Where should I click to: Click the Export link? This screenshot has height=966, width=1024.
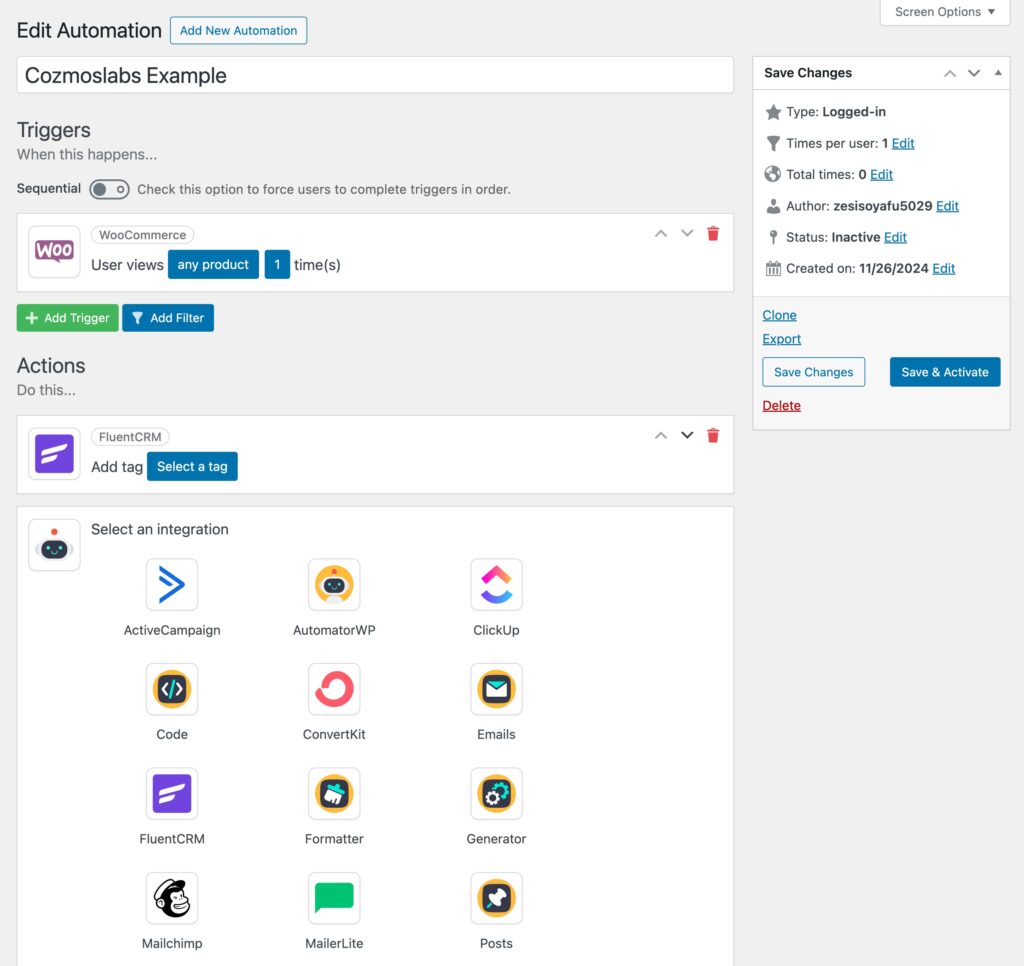(782, 339)
